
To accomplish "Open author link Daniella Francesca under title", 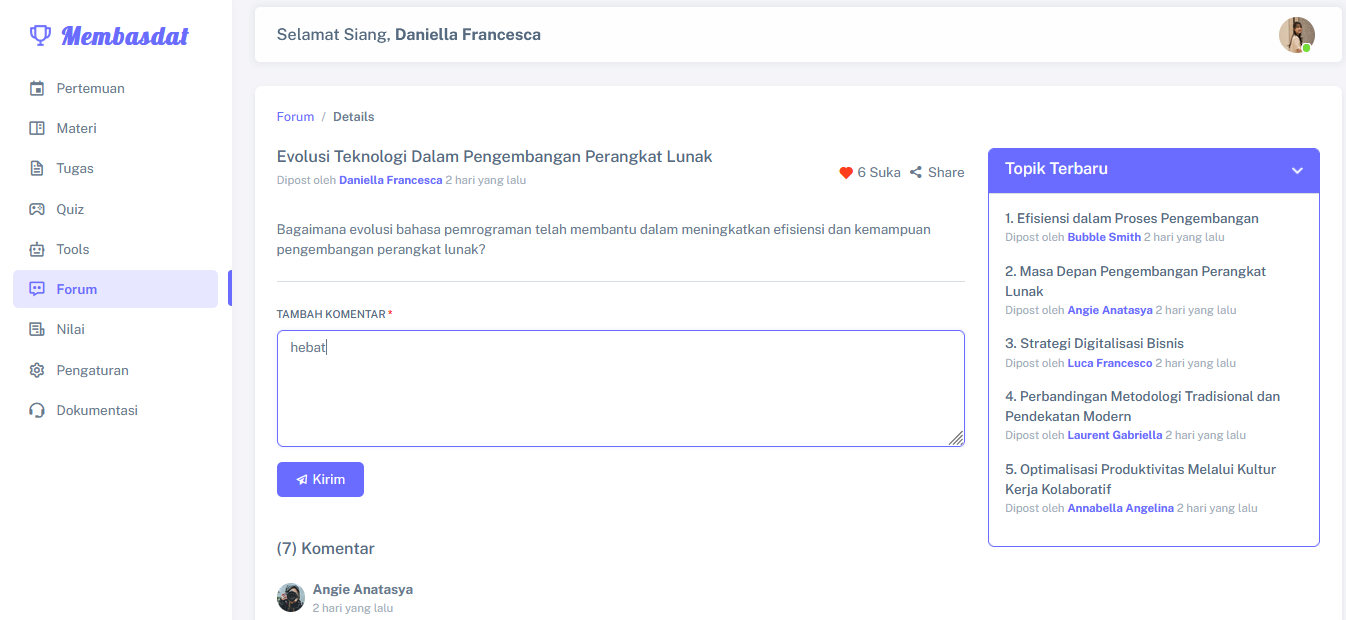I will (390, 180).
